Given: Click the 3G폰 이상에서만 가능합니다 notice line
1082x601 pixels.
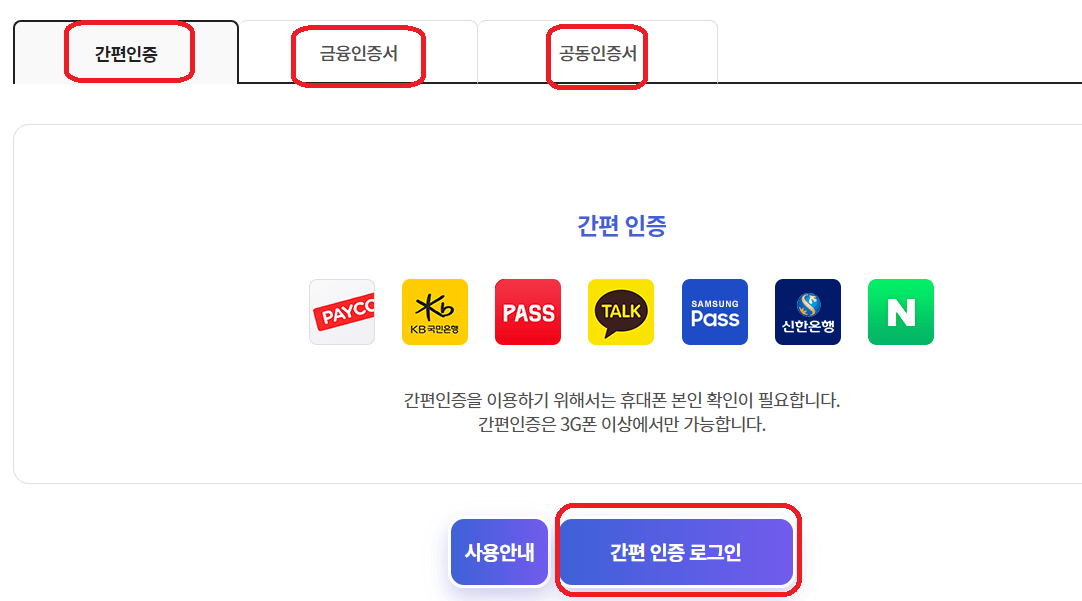Looking at the screenshot, I should point(622,424).
